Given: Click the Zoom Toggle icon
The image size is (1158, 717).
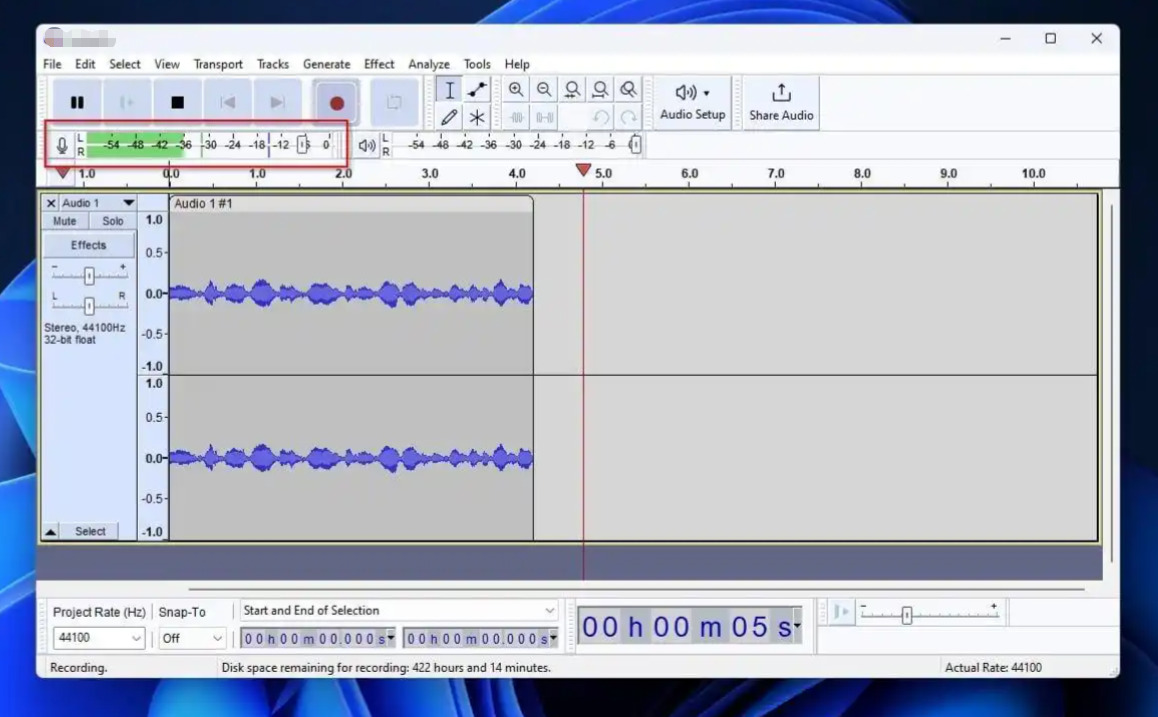Looking at the screenshot, I should [628, 90].
